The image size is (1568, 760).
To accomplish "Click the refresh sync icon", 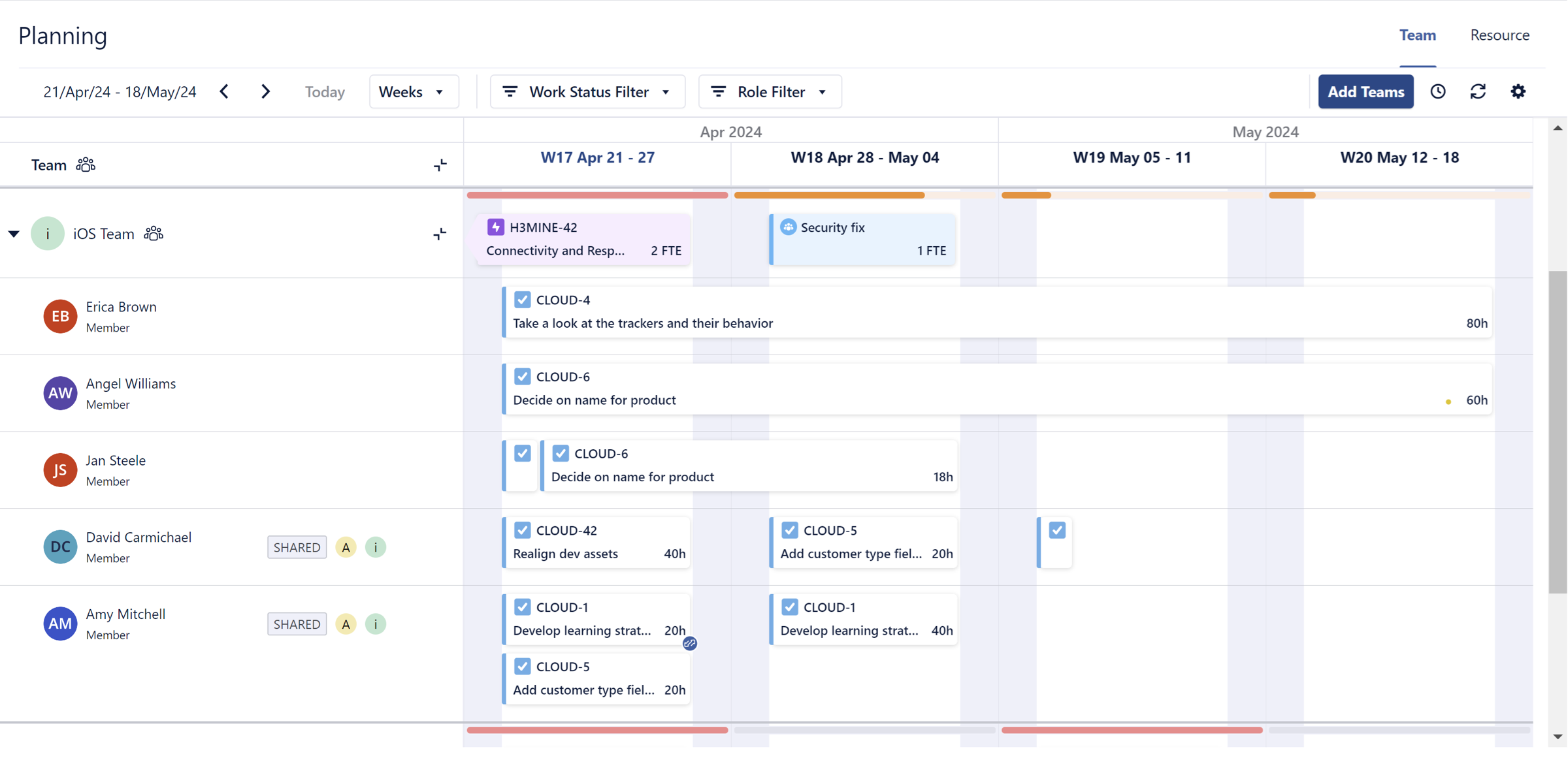I will (1478, 92).
